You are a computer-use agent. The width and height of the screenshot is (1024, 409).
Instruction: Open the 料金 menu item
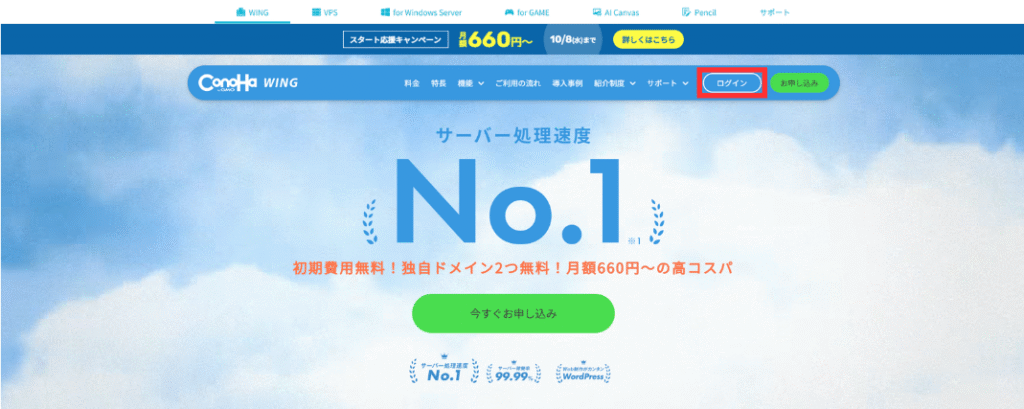(x=412, y=84)
